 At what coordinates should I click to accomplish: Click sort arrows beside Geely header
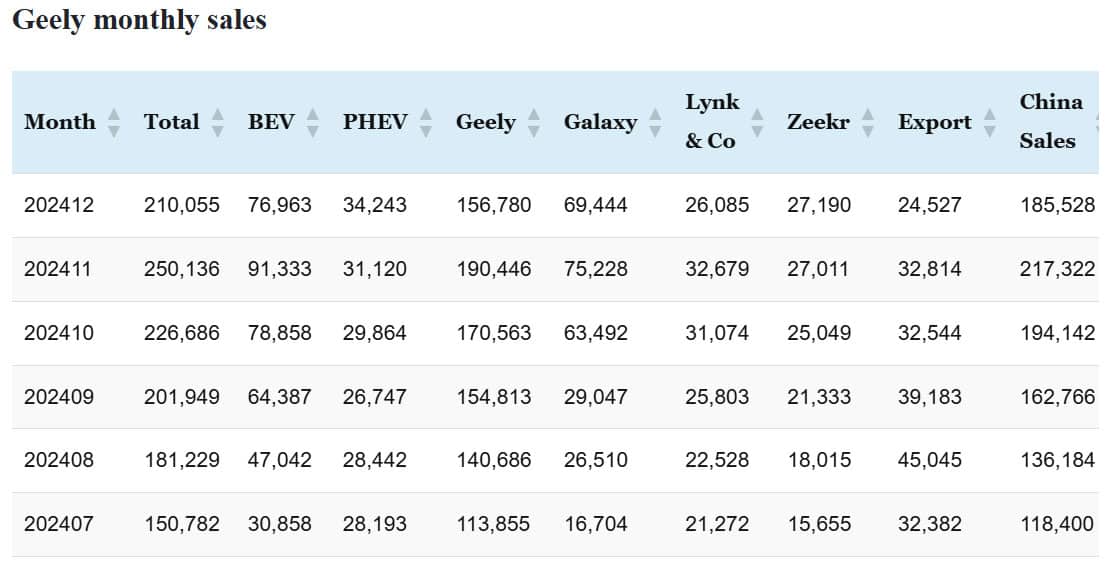click(534, 123)
